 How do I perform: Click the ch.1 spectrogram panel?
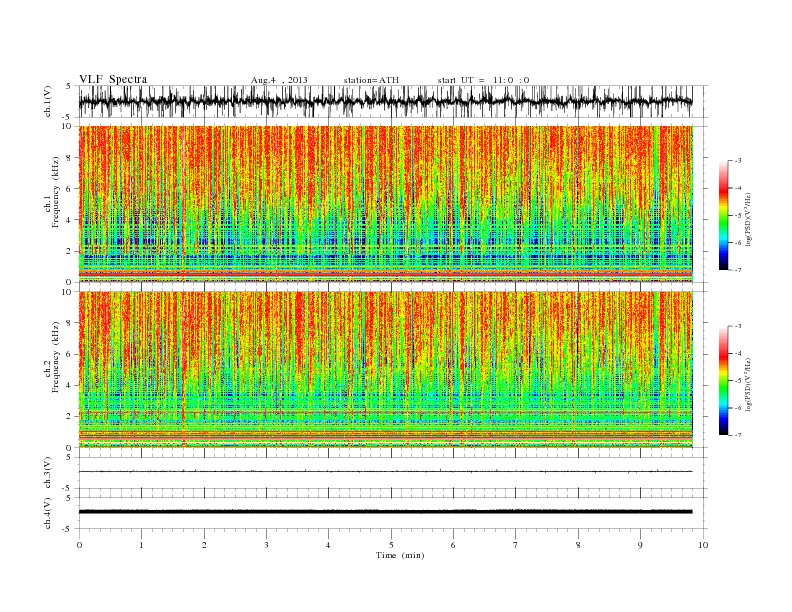(385, 204)
